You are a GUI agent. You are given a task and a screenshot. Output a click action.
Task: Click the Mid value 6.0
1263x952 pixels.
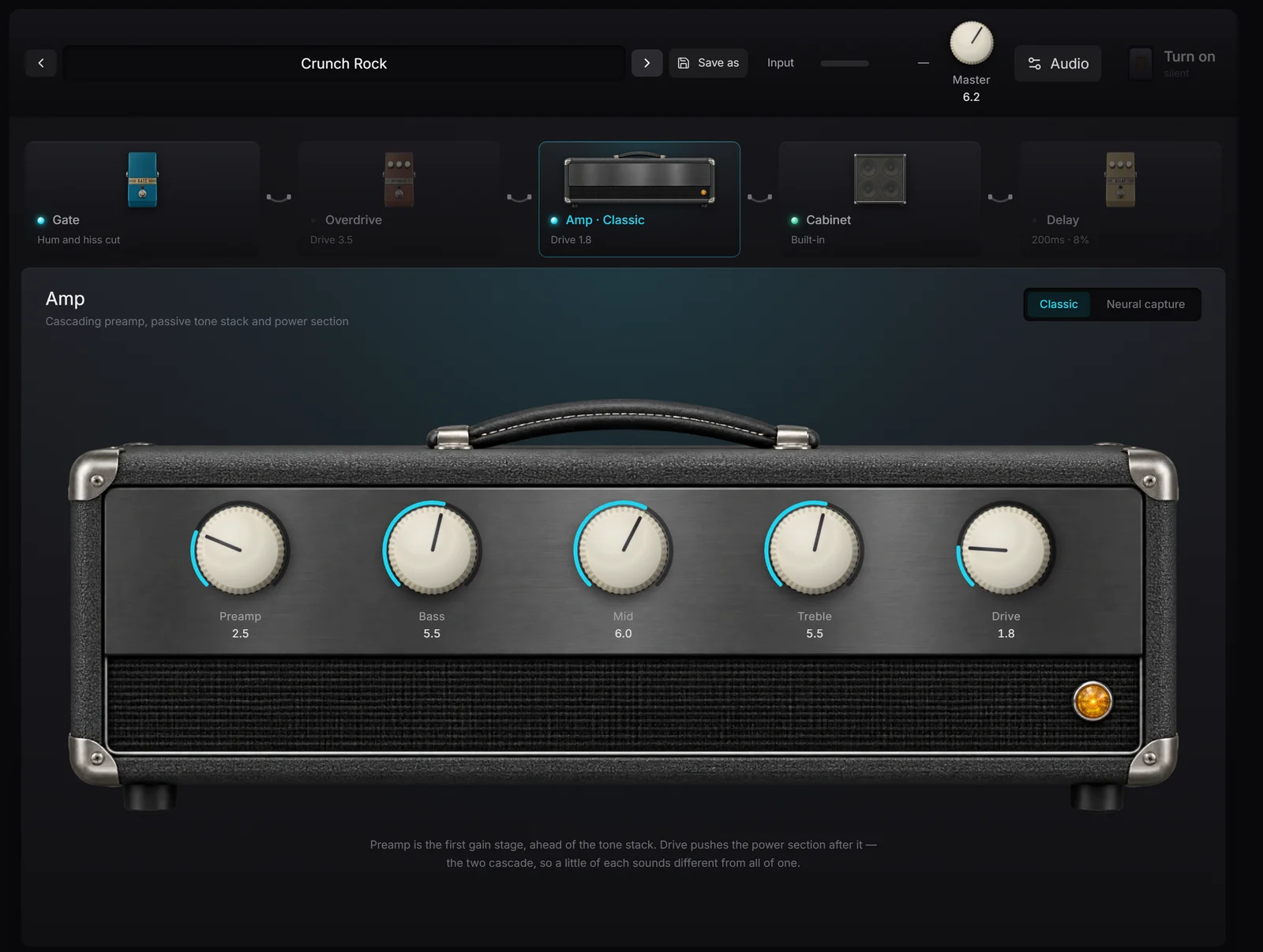click(623, 633)
